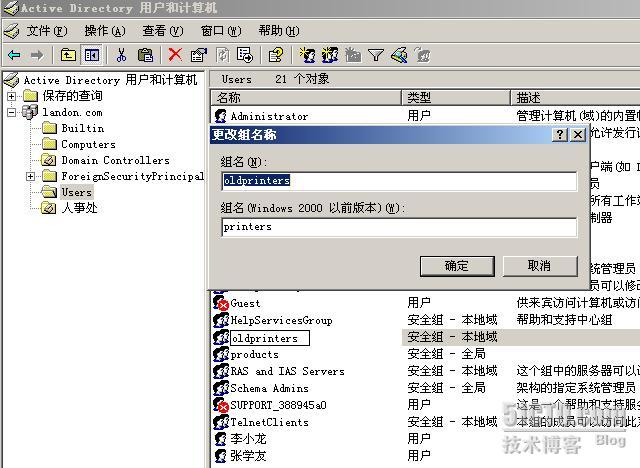This screenshot has width=640, height=468.
Task: Click the 确定 OK button
Action: pyautogui.click(x=457, y=266)
